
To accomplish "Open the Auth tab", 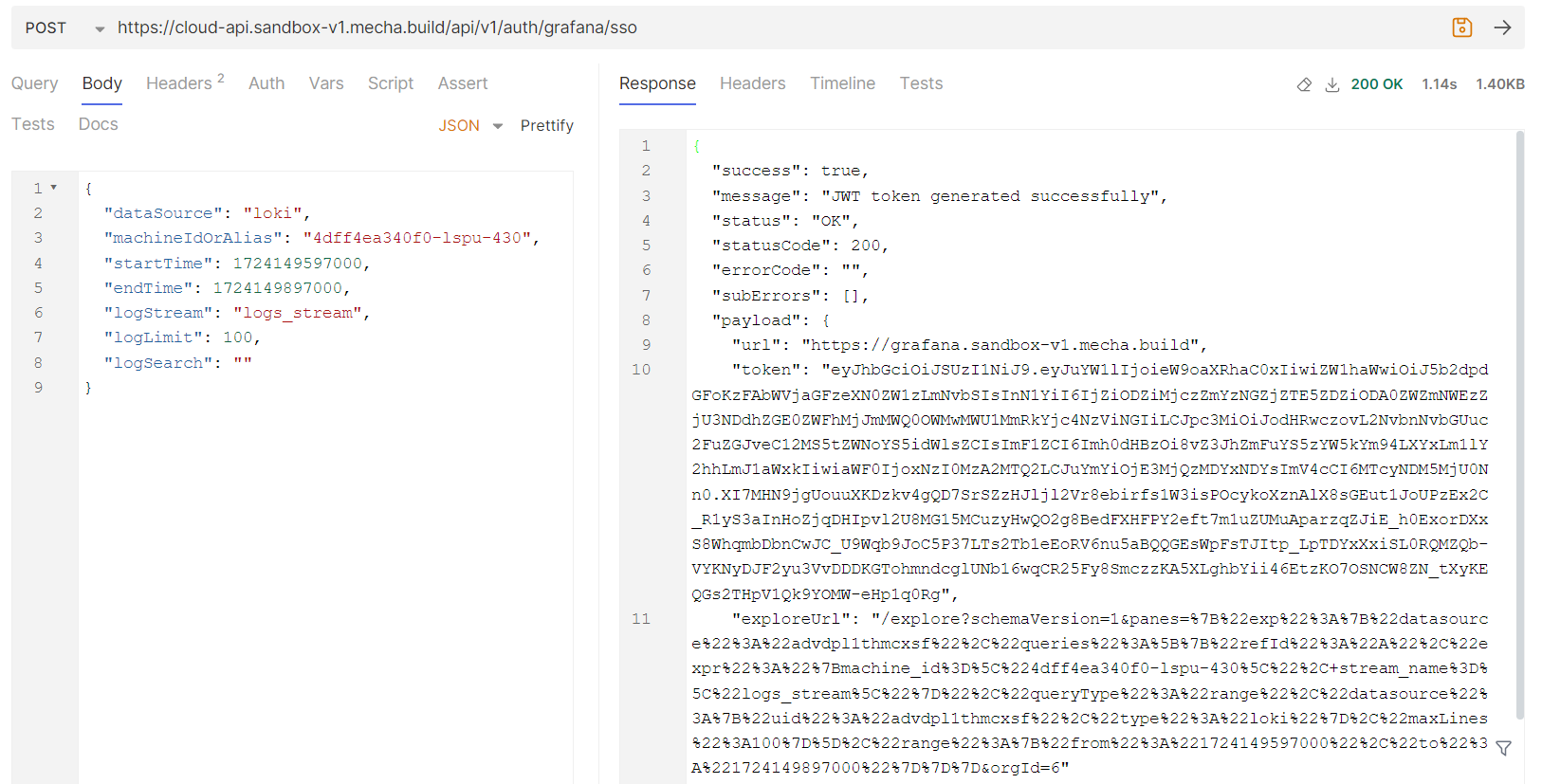I will [x=266, y=83].
